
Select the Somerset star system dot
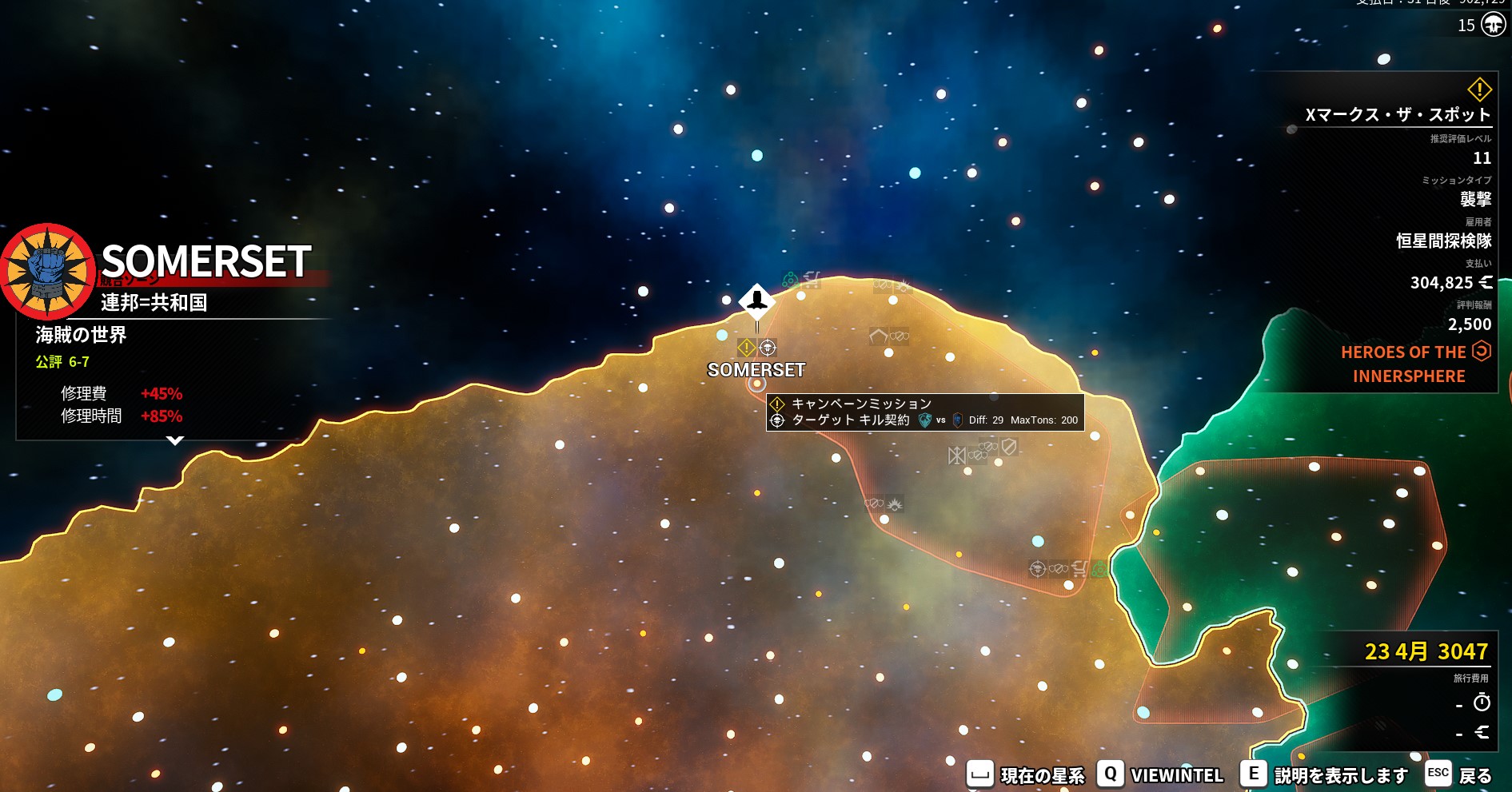click(756, 384)
